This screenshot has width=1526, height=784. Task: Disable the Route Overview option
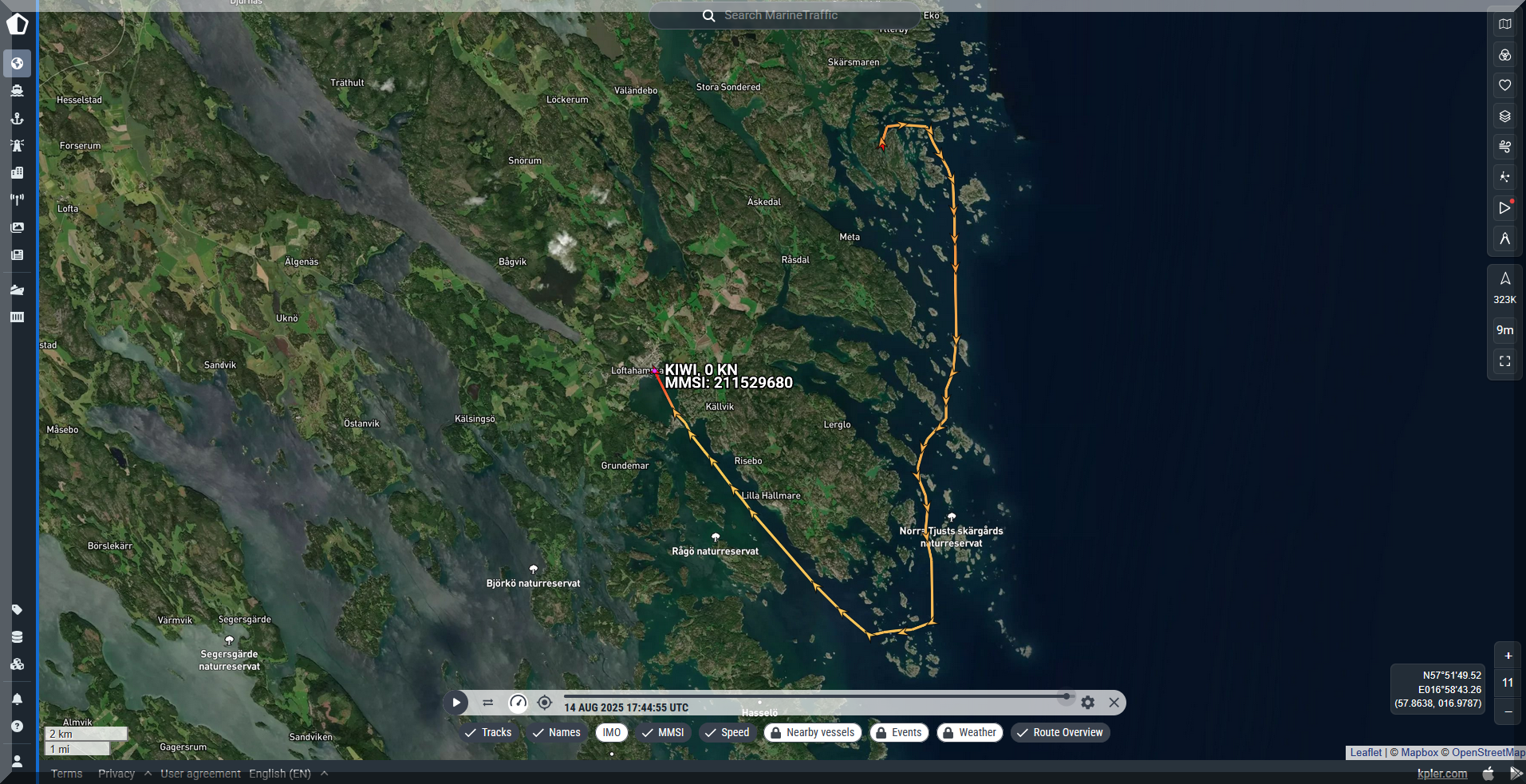[x=1059, y=732]
